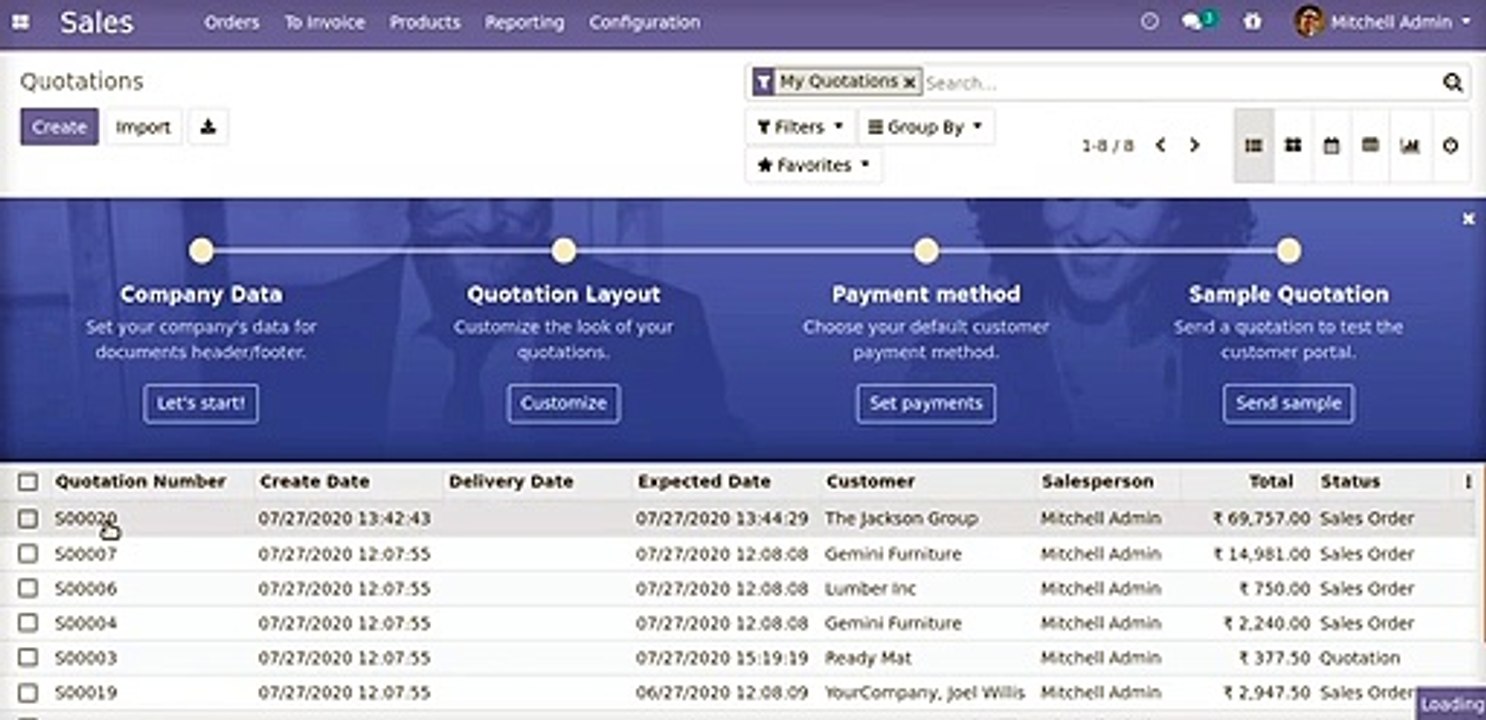Click the Import button
The height and width of the screenshot is (720, 1486).
coord(143,127)
